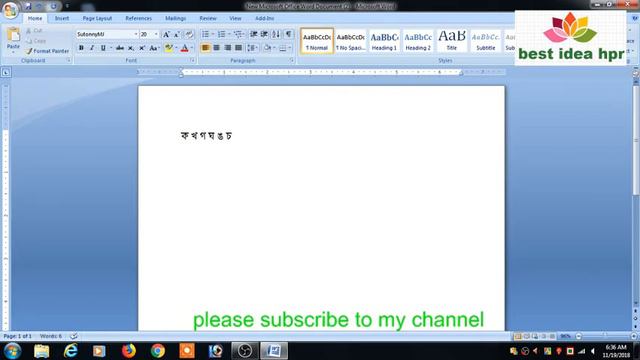Image resolution: width=640 pixels, height=360 pixels.
Task: Open the Mailings tab
Action: pos(176,18)
